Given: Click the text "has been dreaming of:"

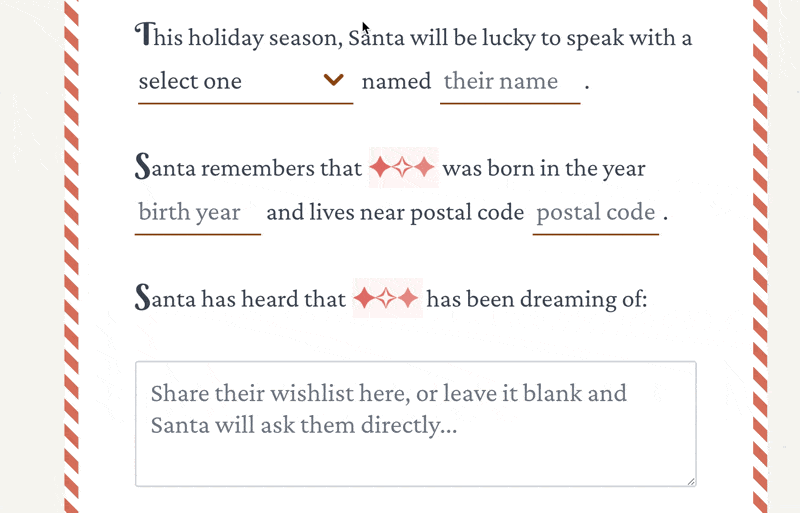Looking at the screenshot, I should pyautogui.click(x=536, y=298).
